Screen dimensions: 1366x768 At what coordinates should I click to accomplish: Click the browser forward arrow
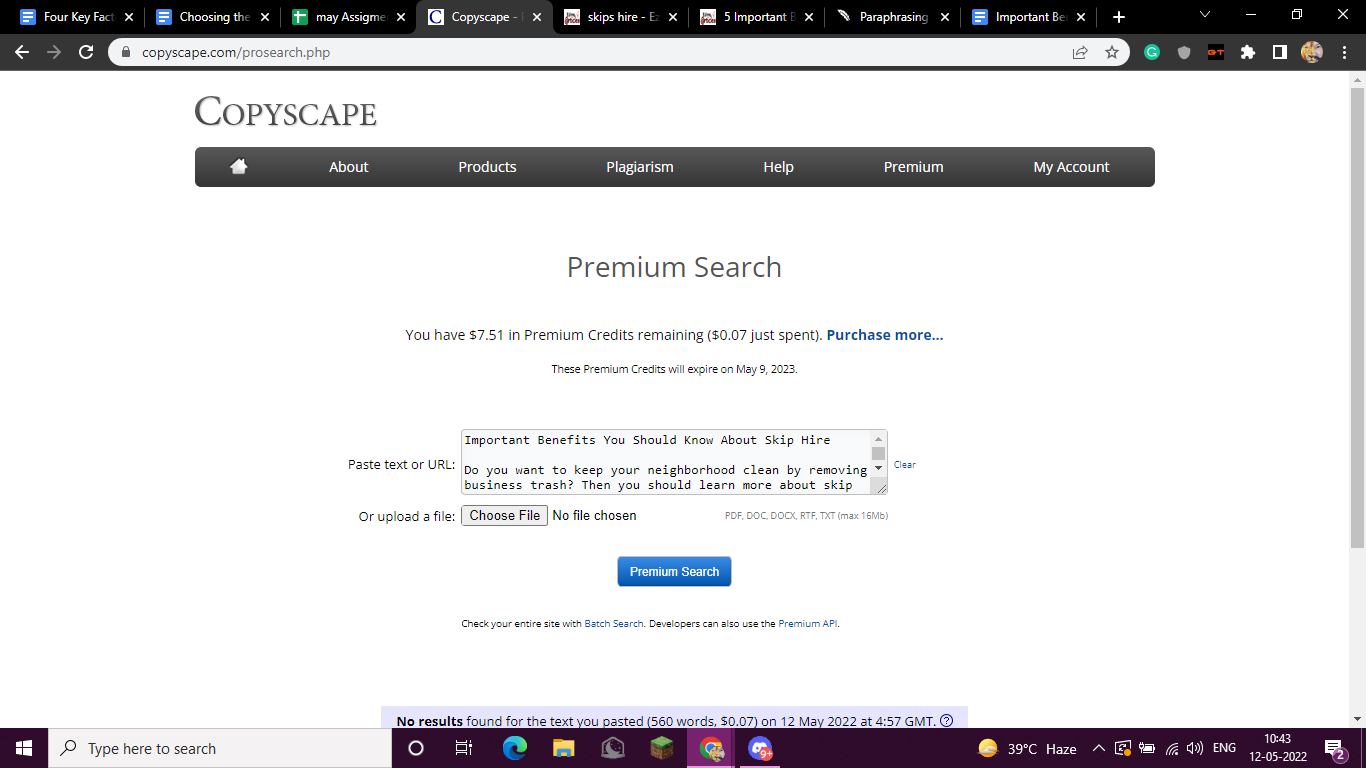pyautogui.click(x=54, y=52)
